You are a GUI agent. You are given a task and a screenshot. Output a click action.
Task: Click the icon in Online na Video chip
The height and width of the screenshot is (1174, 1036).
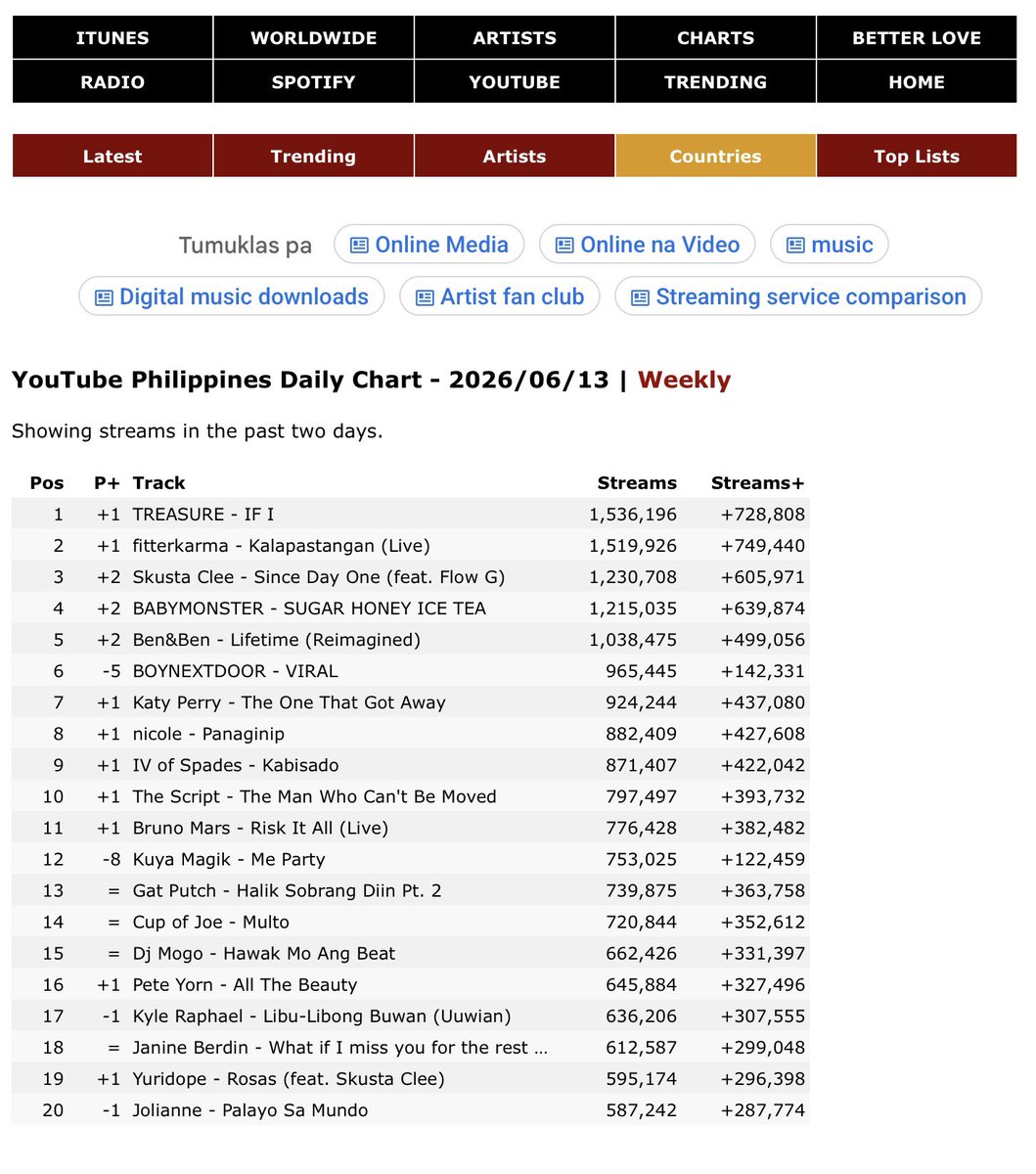pos(564,246)
